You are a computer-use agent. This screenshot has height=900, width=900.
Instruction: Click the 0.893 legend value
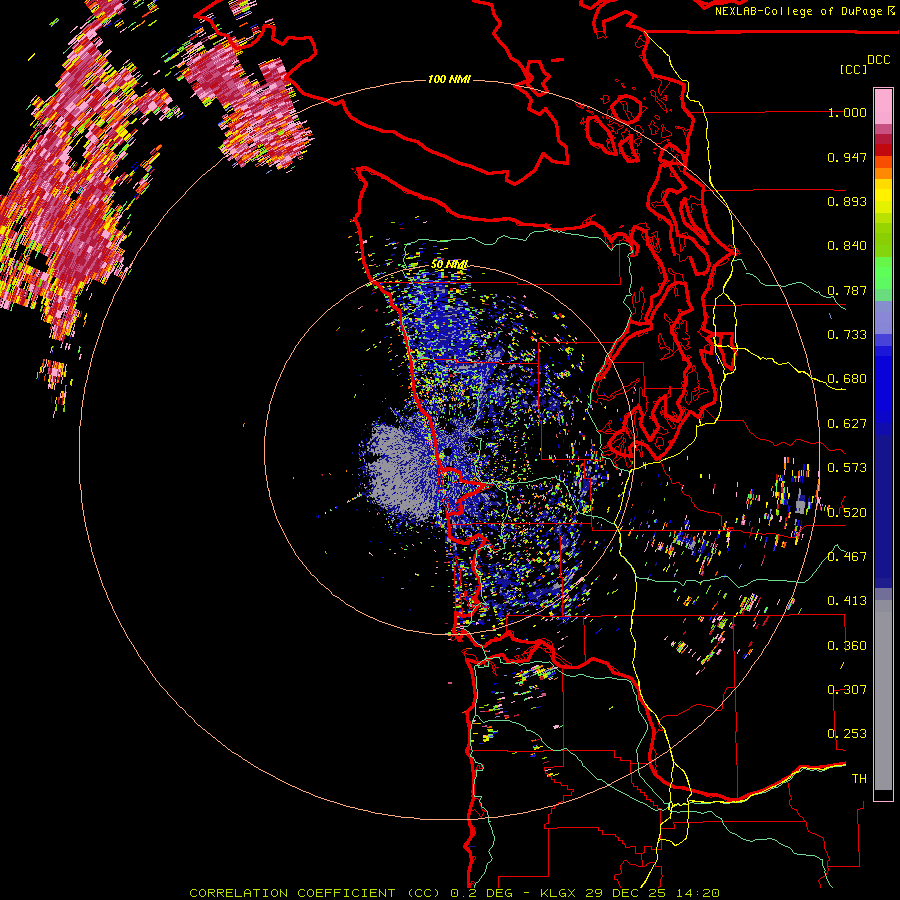(847, 201)
